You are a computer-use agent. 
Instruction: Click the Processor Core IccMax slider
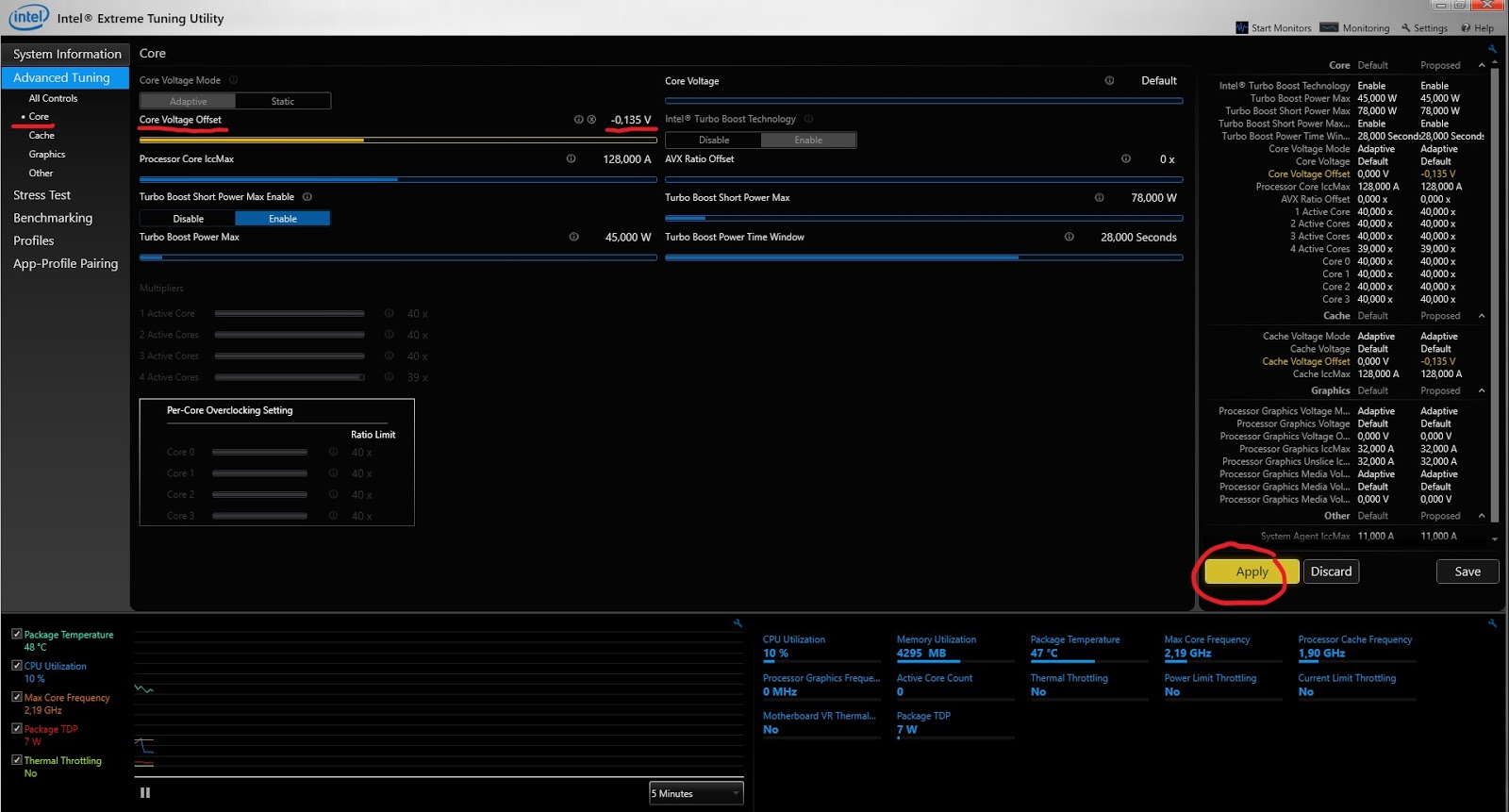click(398, 179)
